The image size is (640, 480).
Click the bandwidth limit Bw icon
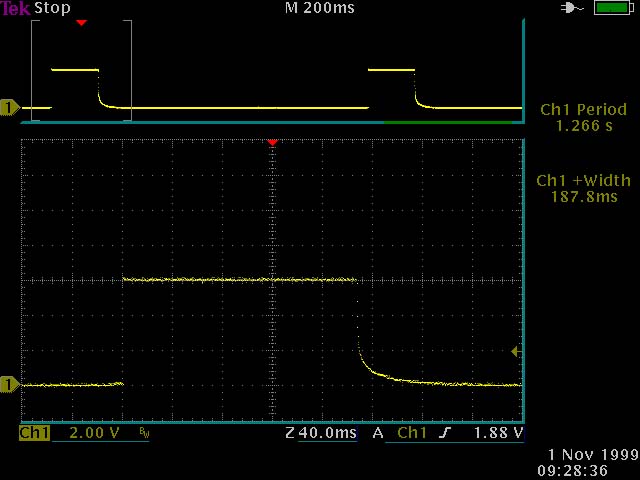click(x=144, y=434)
